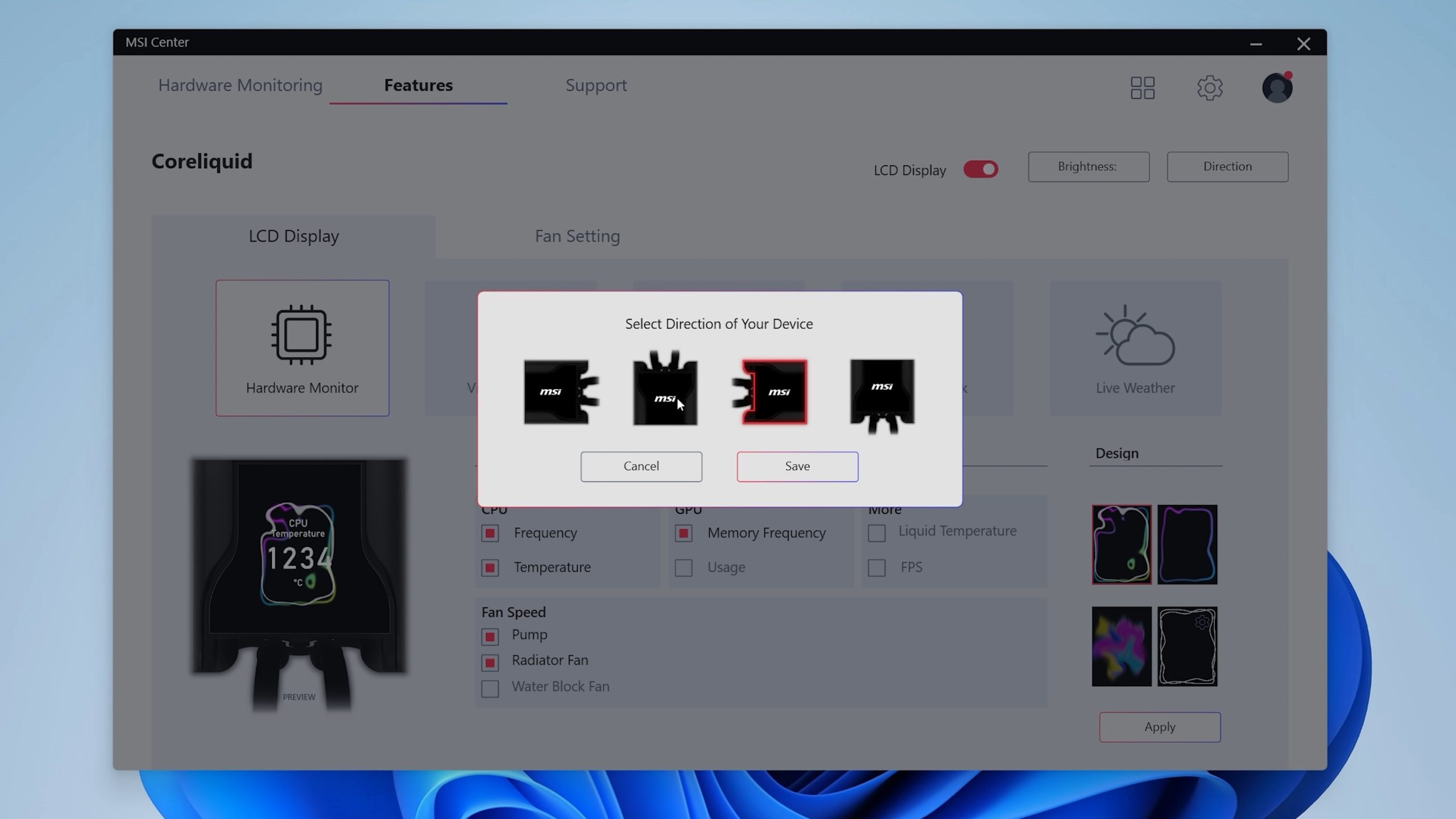Open user profile avatar
This screenshot has width=1456, height=819.
(x=1277, y=88)
